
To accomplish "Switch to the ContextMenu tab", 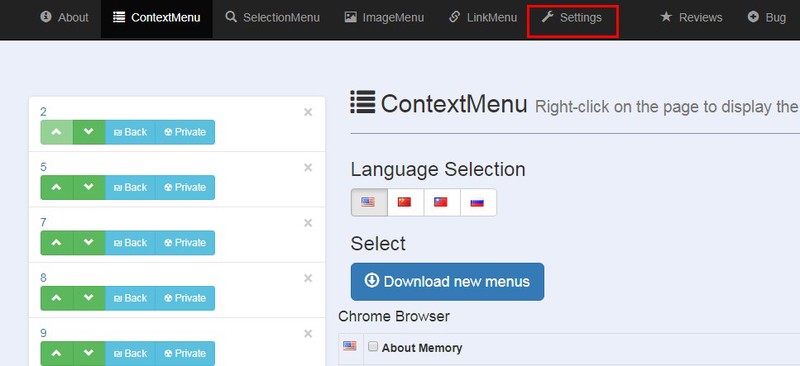I will point(157,17).
